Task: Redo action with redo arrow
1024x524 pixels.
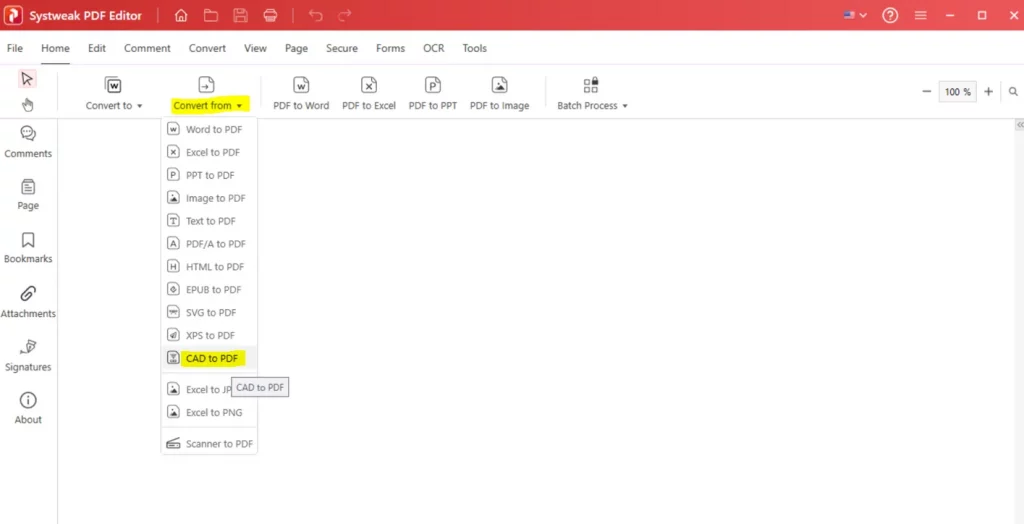Action: coord(345,16)
